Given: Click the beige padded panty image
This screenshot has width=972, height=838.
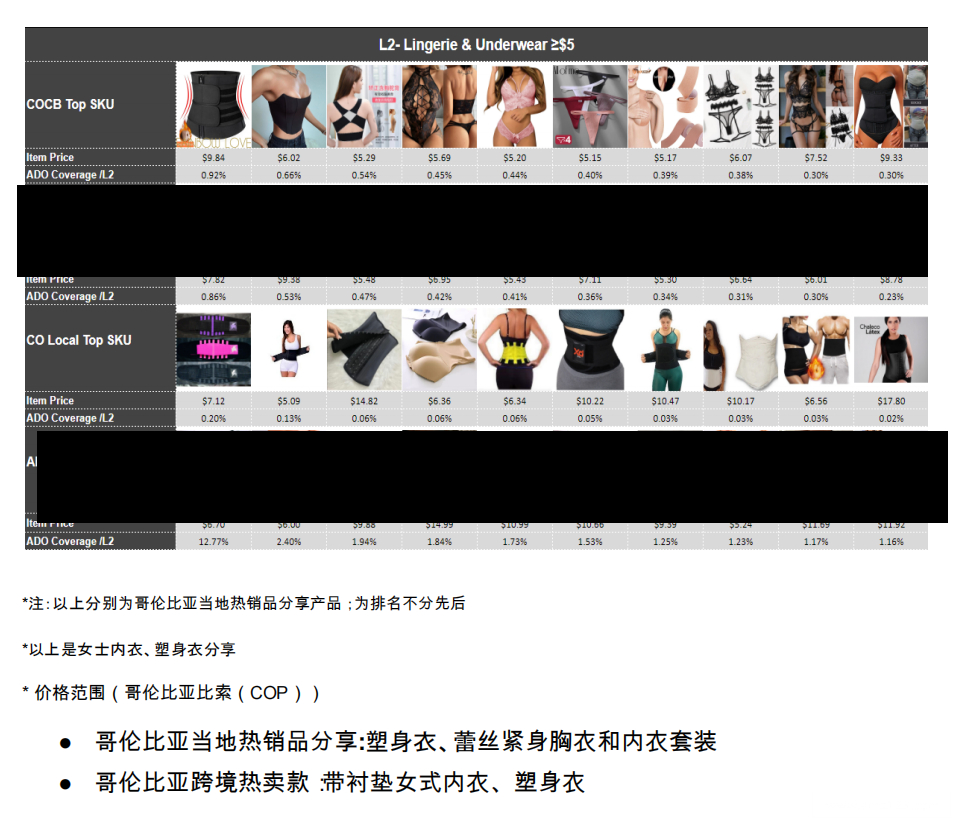Looking at the screenshot, I should click(x=439, y=348).
